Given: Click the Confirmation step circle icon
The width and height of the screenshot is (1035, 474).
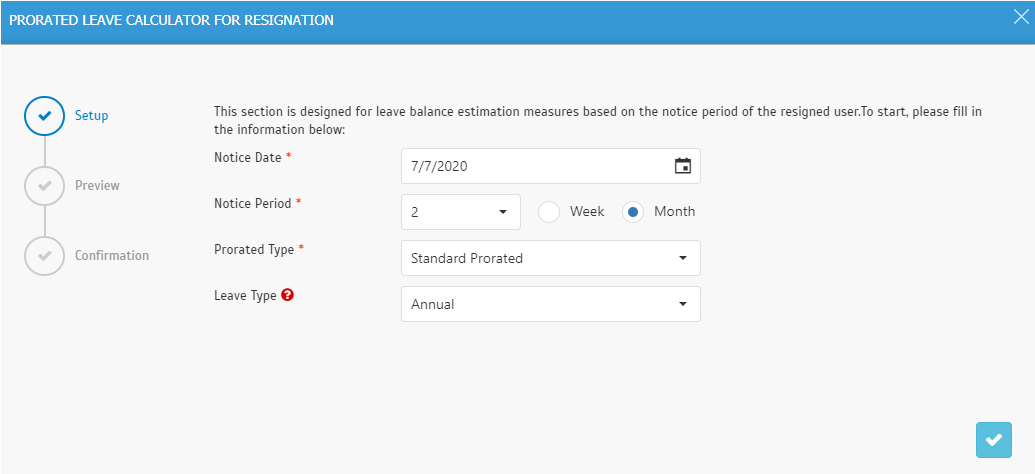Looking at the screenshot, I should (x=44, y=255).
